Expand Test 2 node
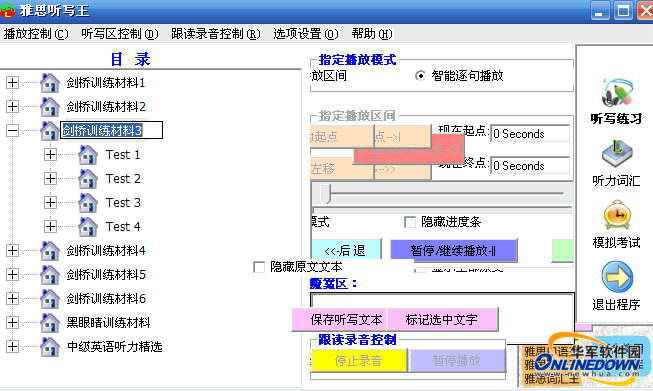This screenshot has height=391, width=653. coord(50,179)
